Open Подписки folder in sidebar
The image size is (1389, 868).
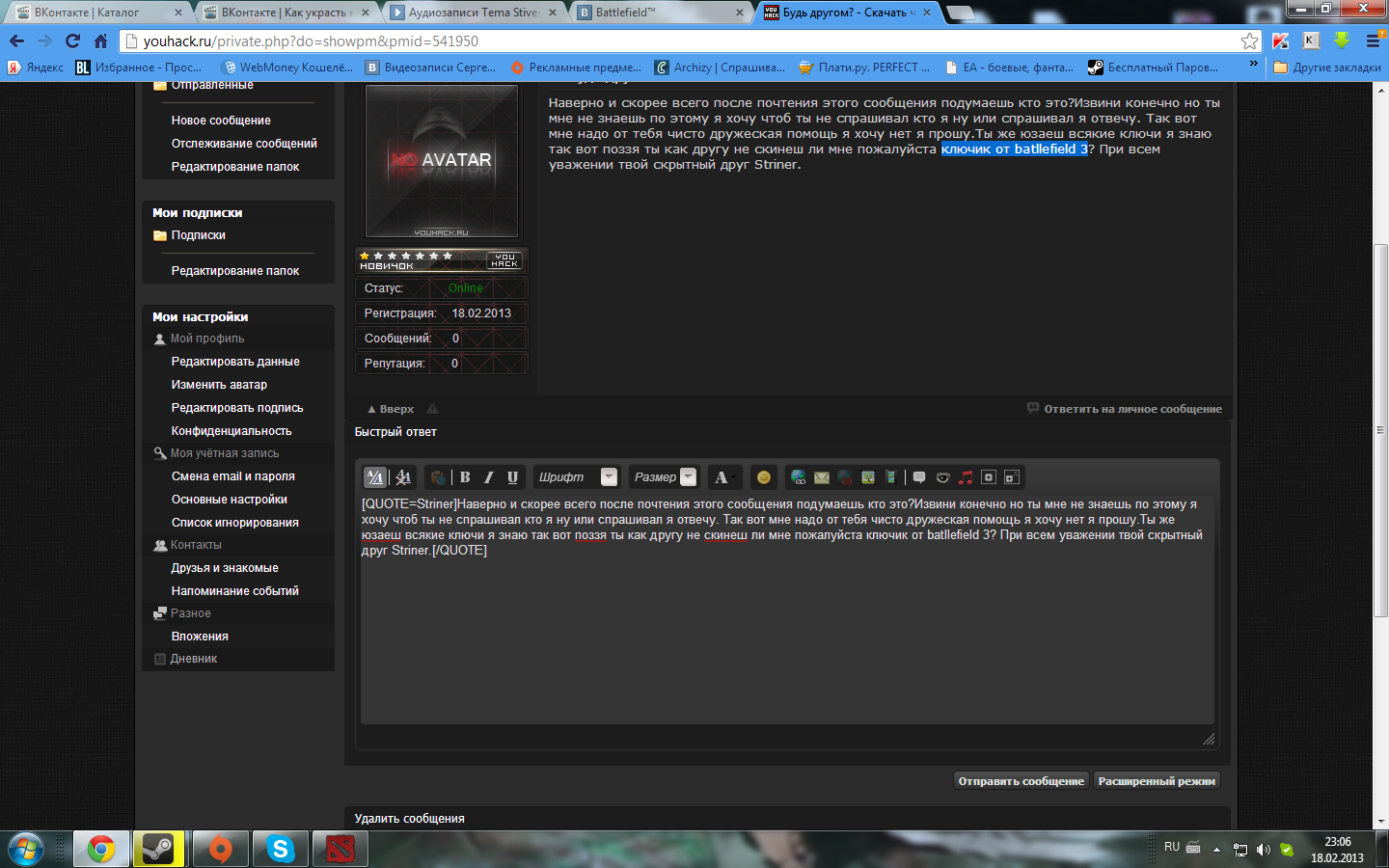tap(198, 235)
